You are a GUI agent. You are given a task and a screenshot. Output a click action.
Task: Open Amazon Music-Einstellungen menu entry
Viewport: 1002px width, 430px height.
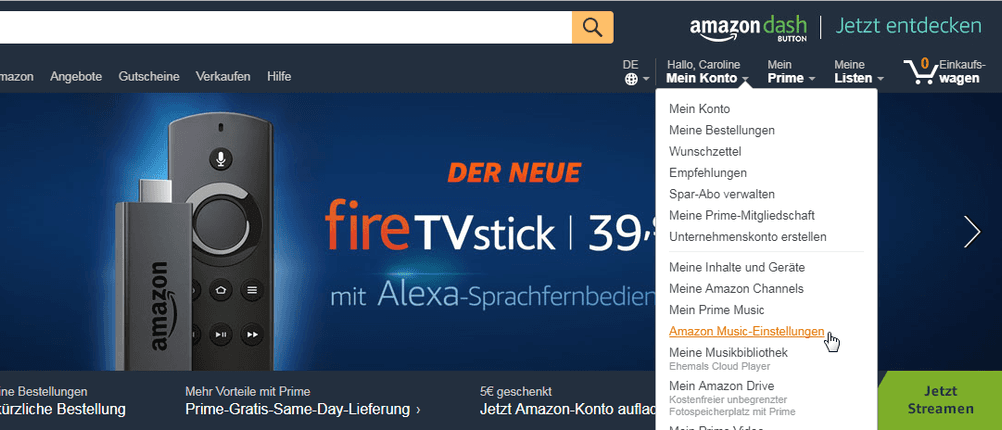click(x=746, y=331)
